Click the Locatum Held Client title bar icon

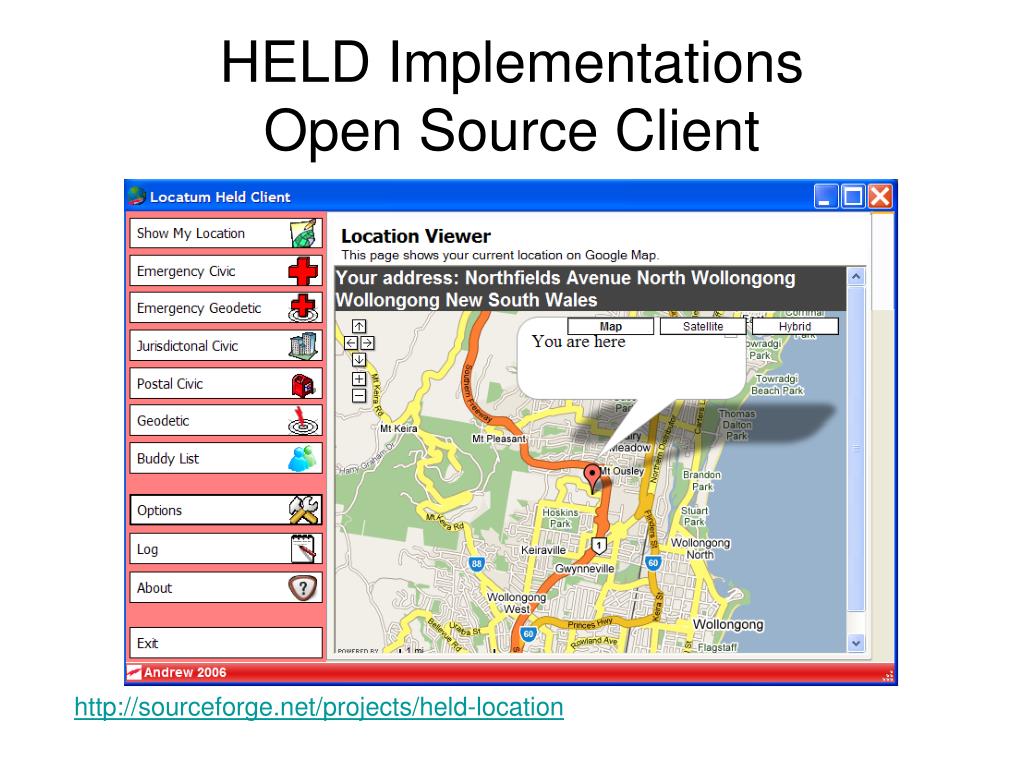tap(136, 196)
